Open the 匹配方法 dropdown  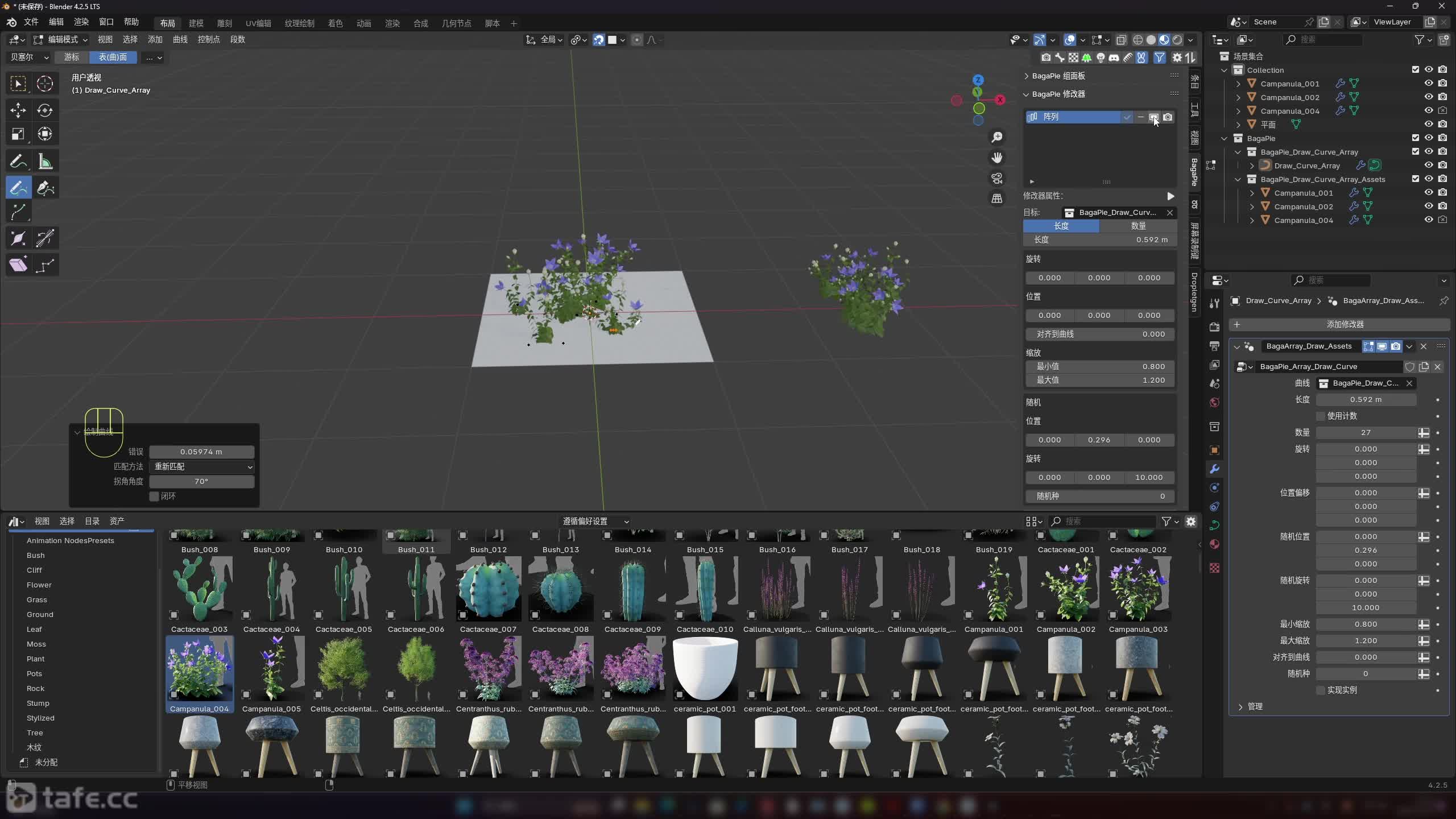click(x=201, y=466)
